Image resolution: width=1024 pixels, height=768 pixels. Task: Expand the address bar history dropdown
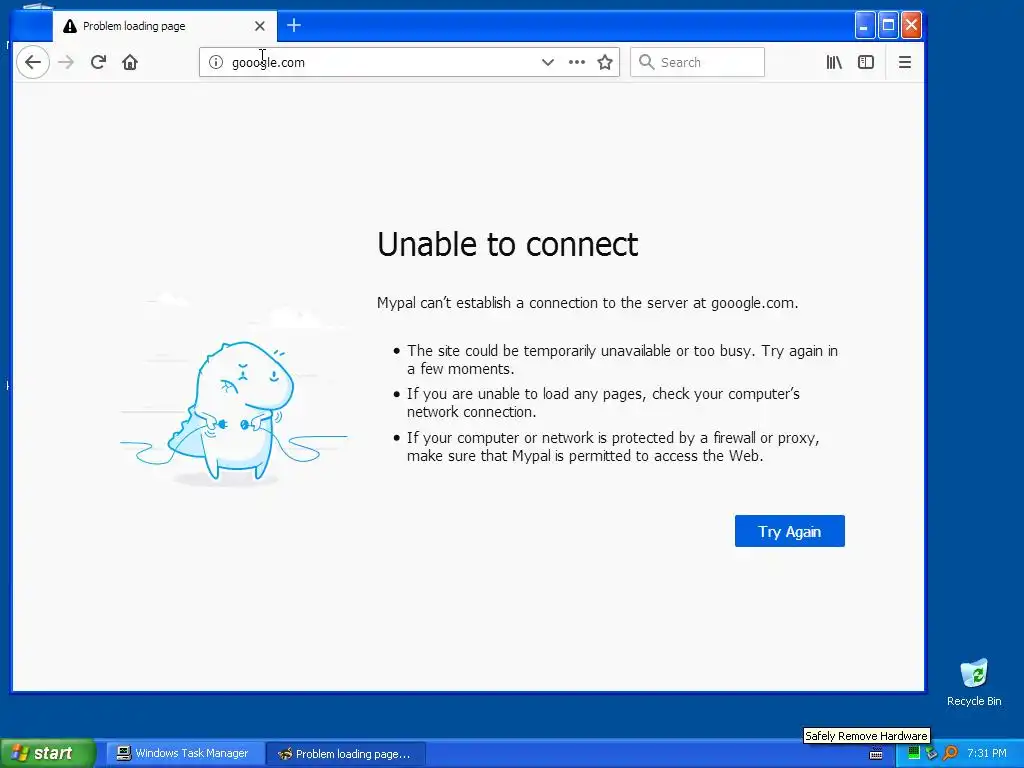[x=548, y=62]
